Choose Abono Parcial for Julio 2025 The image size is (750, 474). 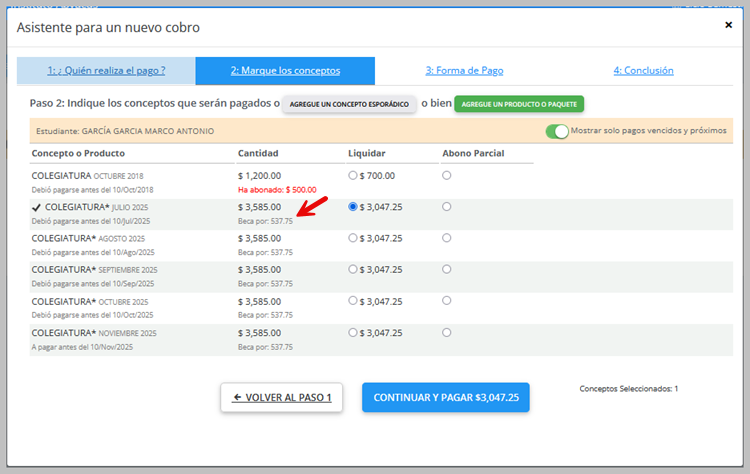pyautogui.click(x=446, y=207)
